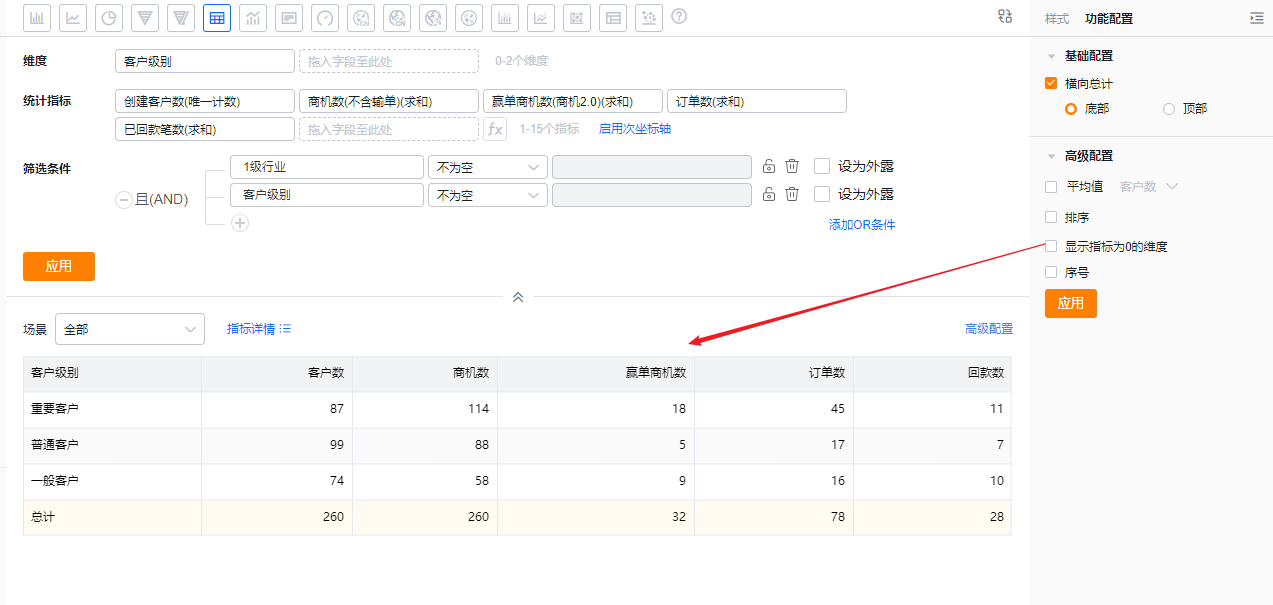Click the orange 应用 button under filters
Image resolution: width=1273 pixels, height=605 pixels.
[59, 266]
